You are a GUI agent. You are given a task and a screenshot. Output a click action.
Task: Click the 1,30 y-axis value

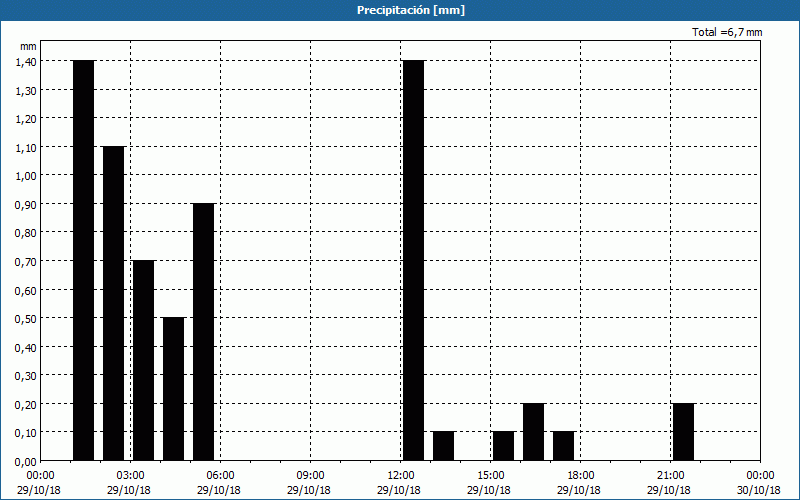click(x=27, y=90)
